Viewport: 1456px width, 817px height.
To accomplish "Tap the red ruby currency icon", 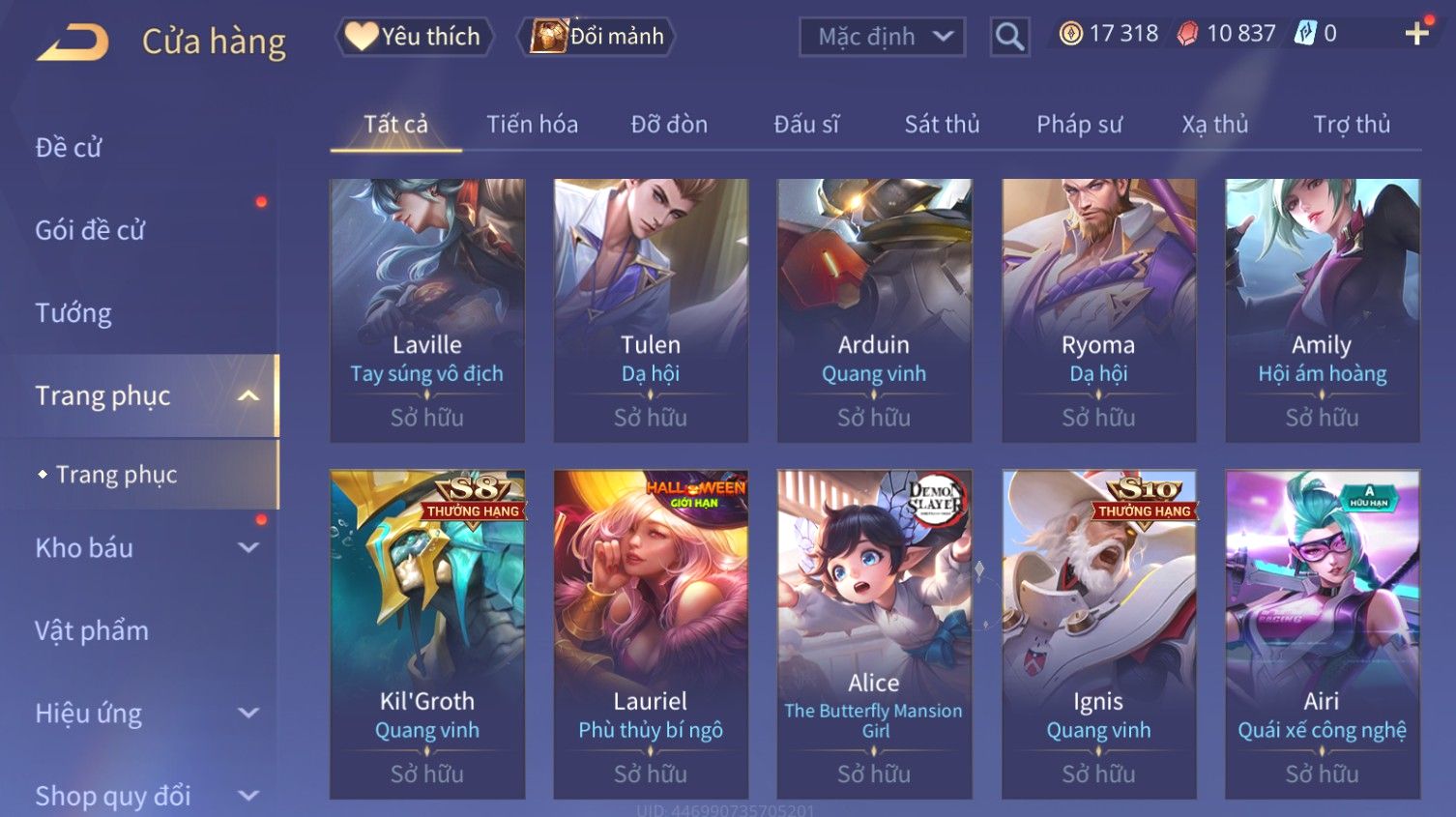I will tap(1187, 34).
